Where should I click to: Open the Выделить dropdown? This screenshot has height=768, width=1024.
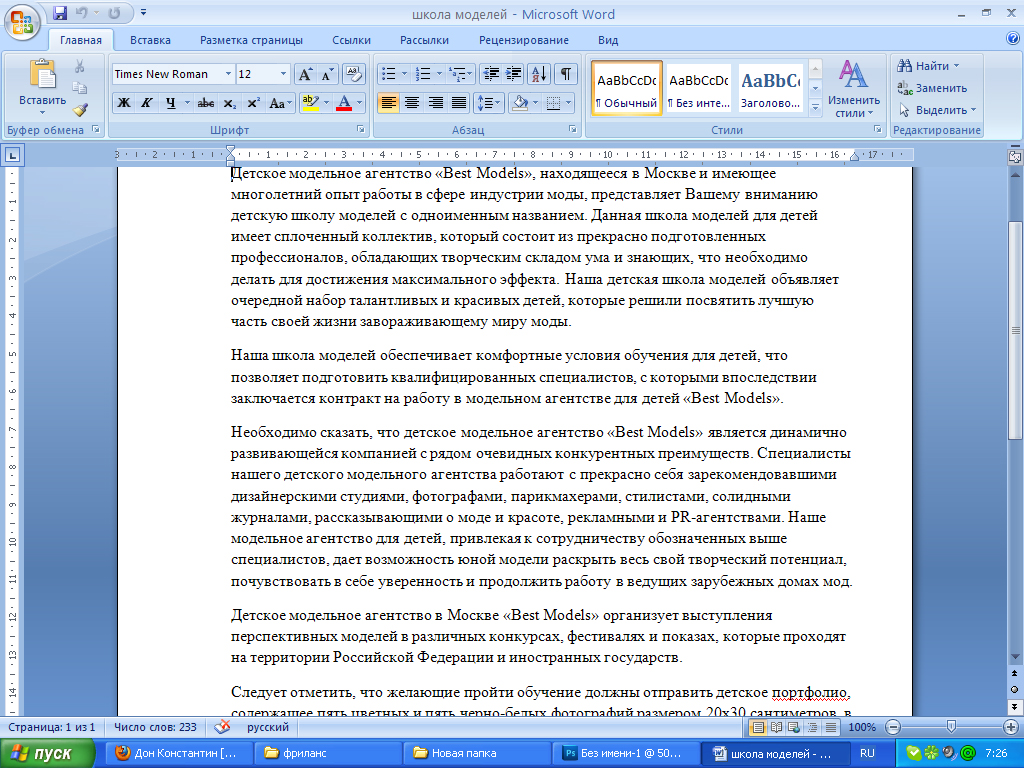(x=937, y=110)
